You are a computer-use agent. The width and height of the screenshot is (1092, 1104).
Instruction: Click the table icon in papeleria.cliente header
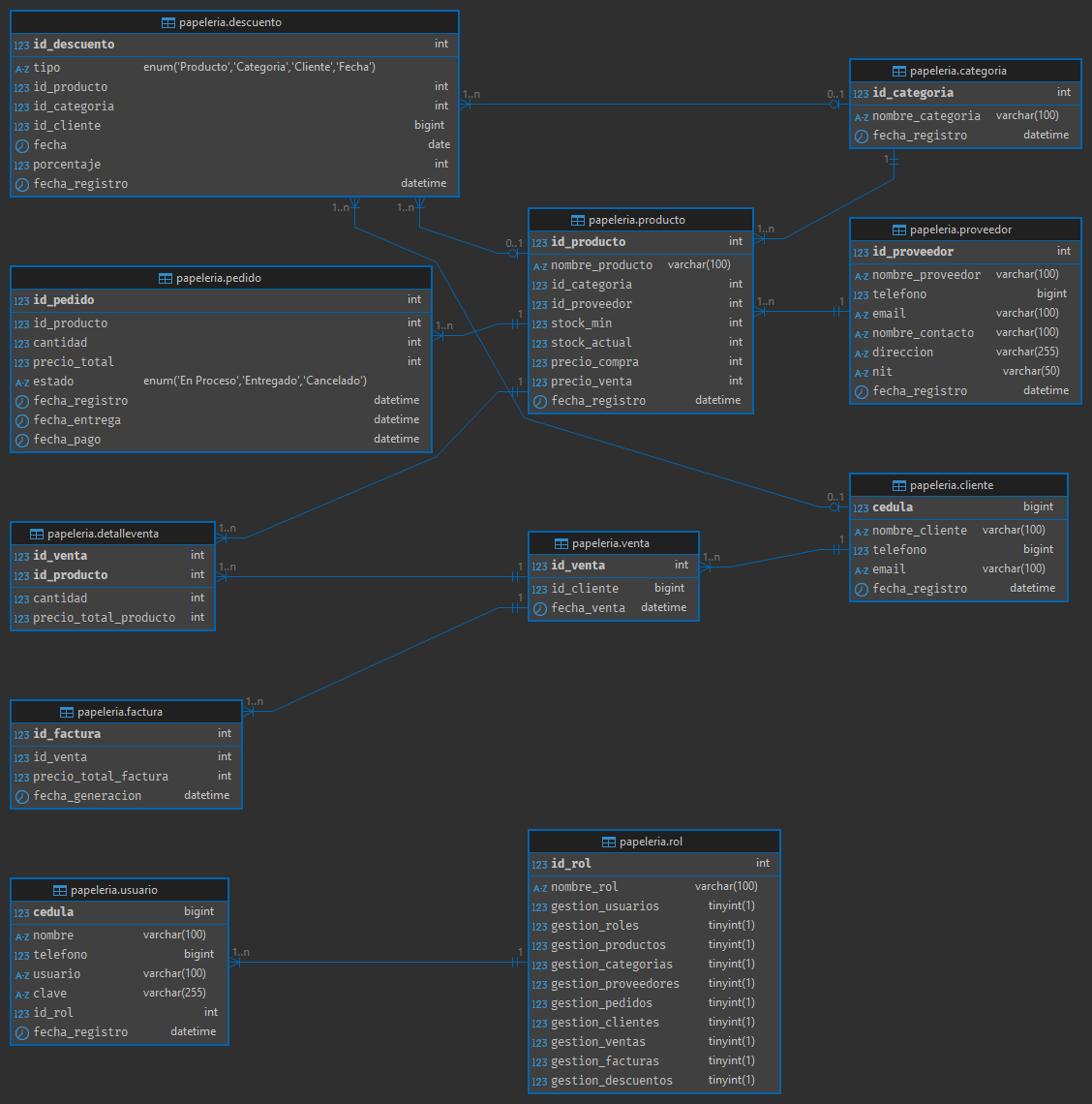[899, 486]
